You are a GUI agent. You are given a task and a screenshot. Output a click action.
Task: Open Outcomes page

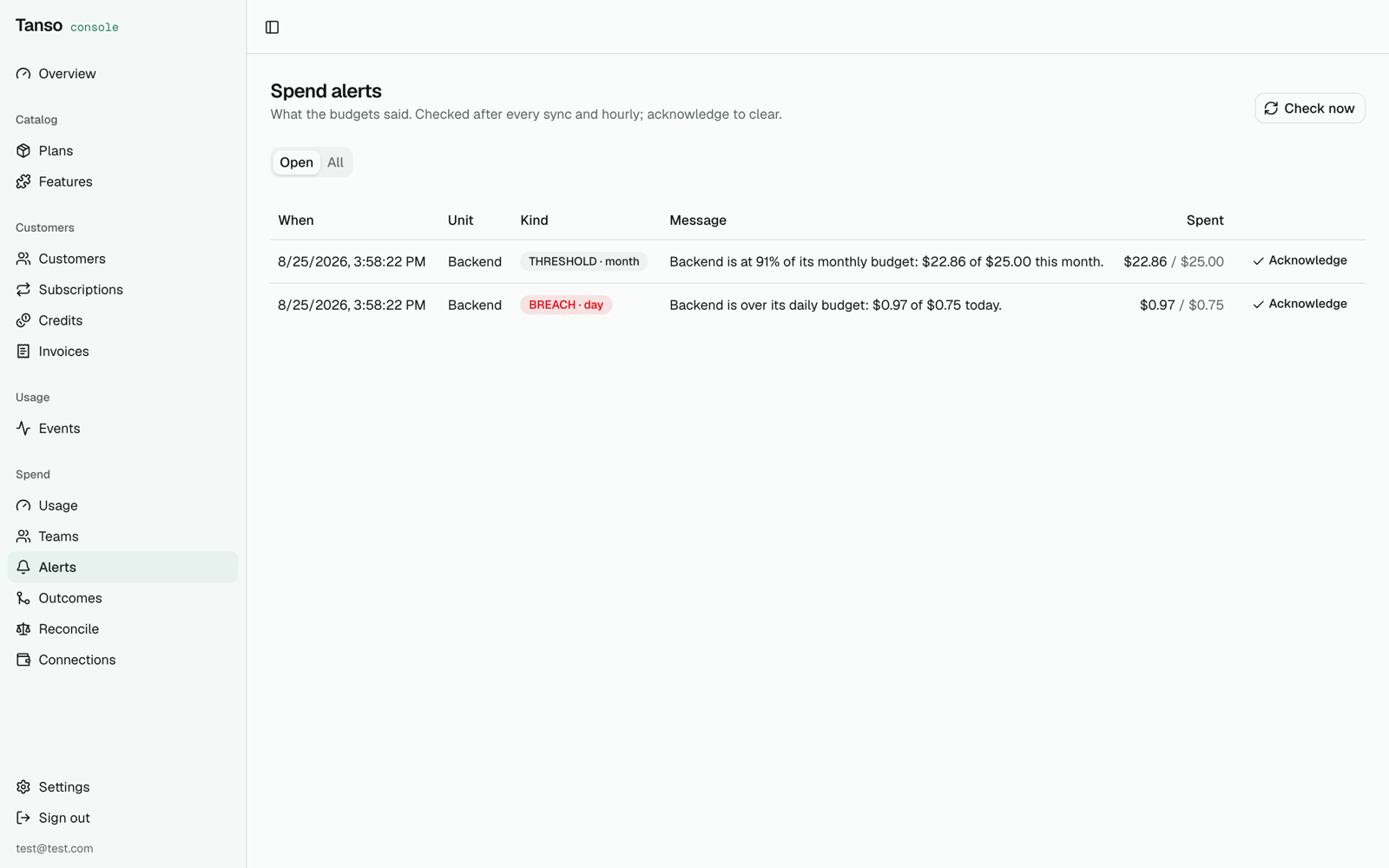point(123,598)
